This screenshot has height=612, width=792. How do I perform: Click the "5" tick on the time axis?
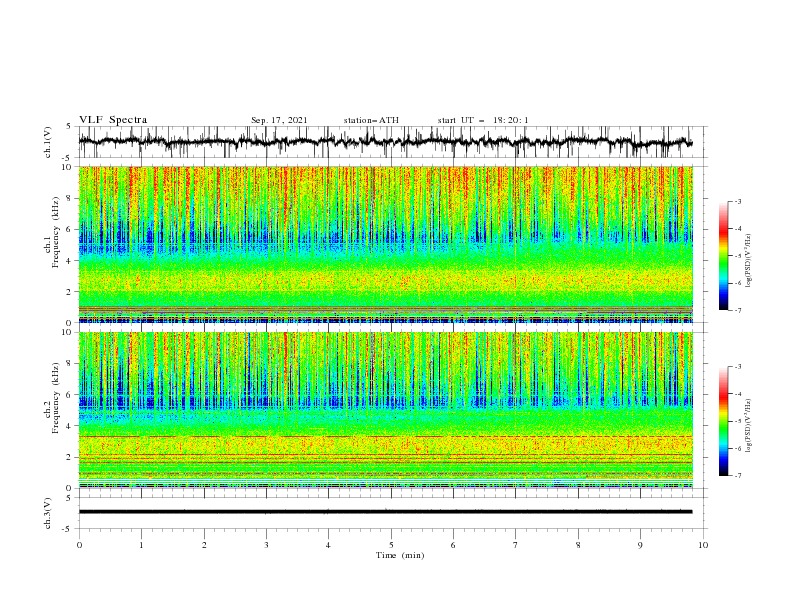point(391,545)
